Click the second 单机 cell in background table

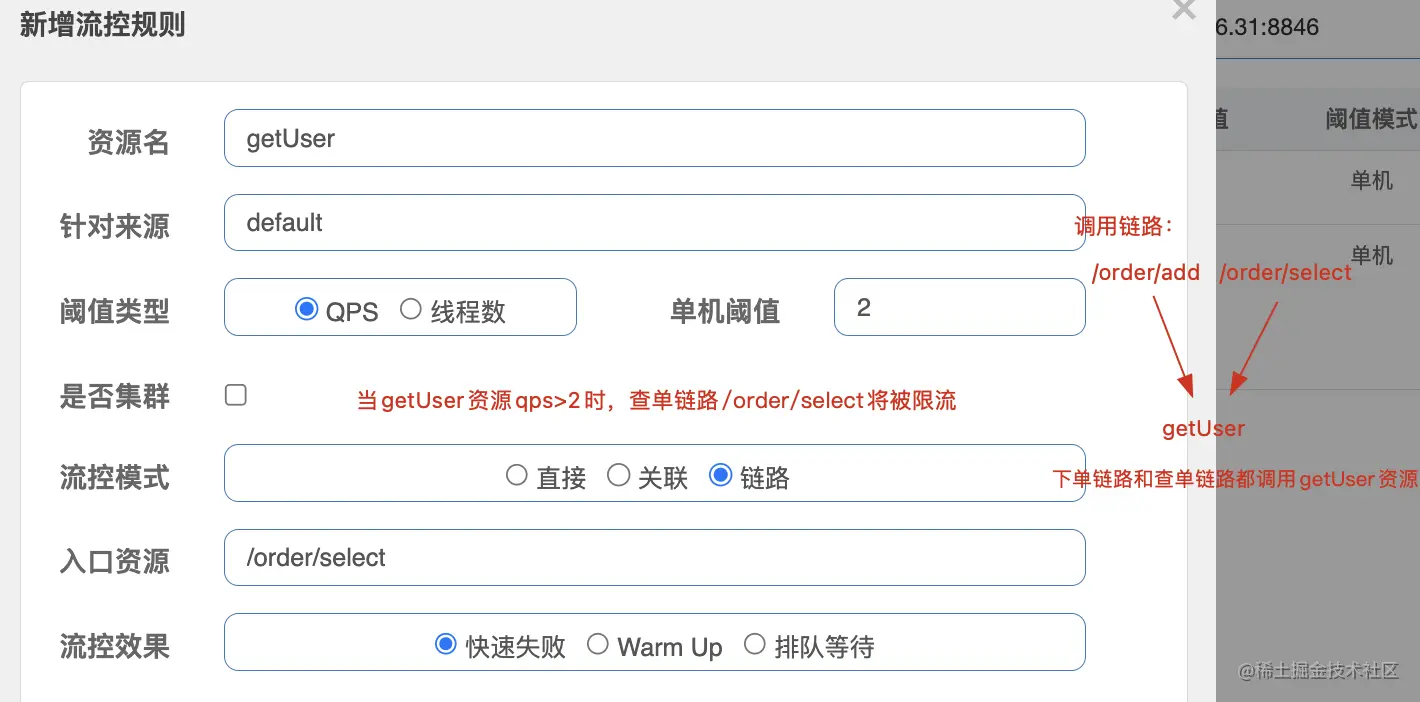(x=1372, y=255)
